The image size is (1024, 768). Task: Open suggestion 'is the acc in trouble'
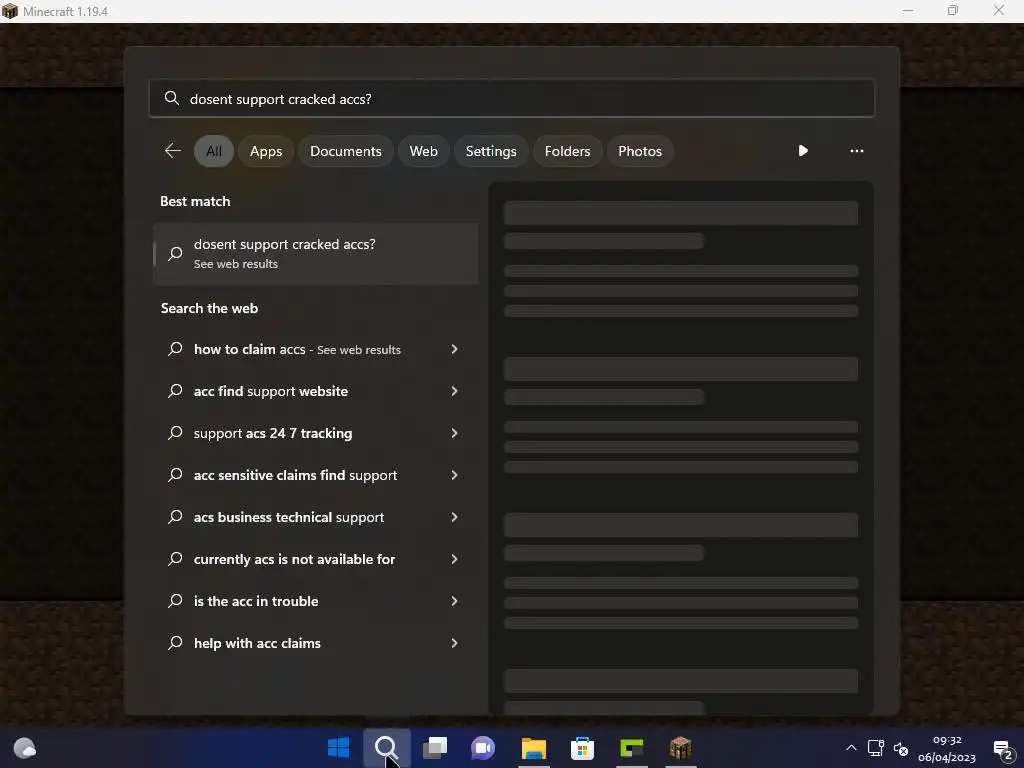point(316,601)
